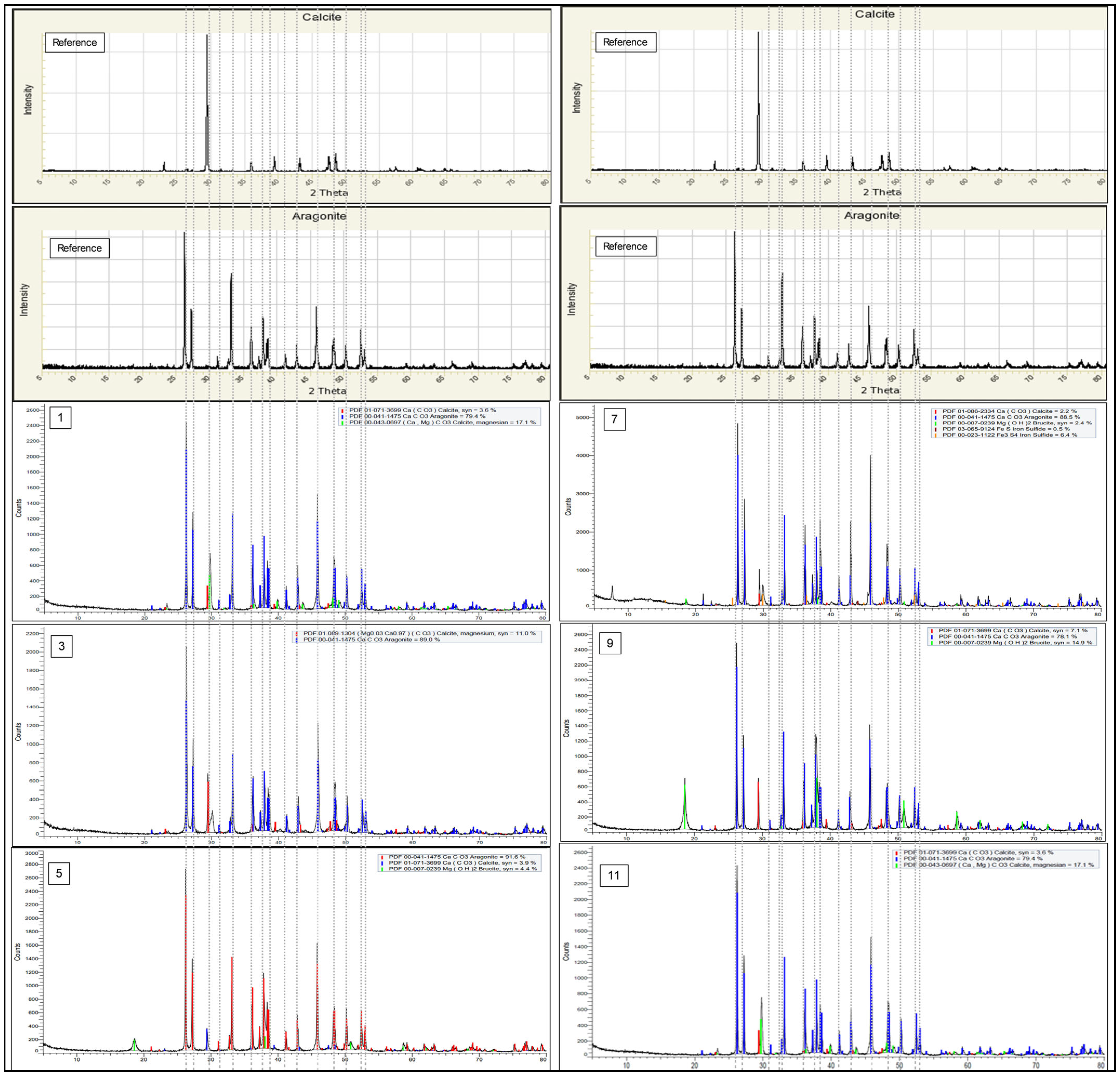
Task: Click the left Calcite chart title
Action: pos(322,17)
